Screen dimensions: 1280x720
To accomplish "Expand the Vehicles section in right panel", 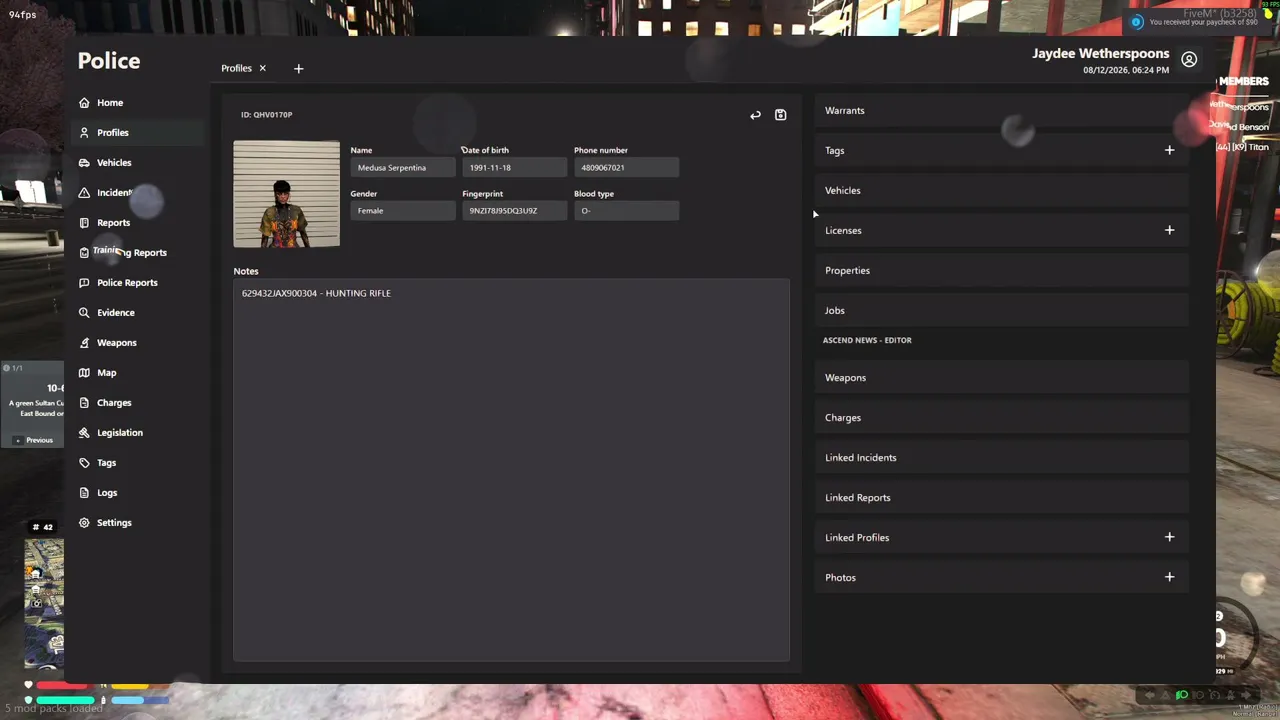I will click(x=1002, y=190).
